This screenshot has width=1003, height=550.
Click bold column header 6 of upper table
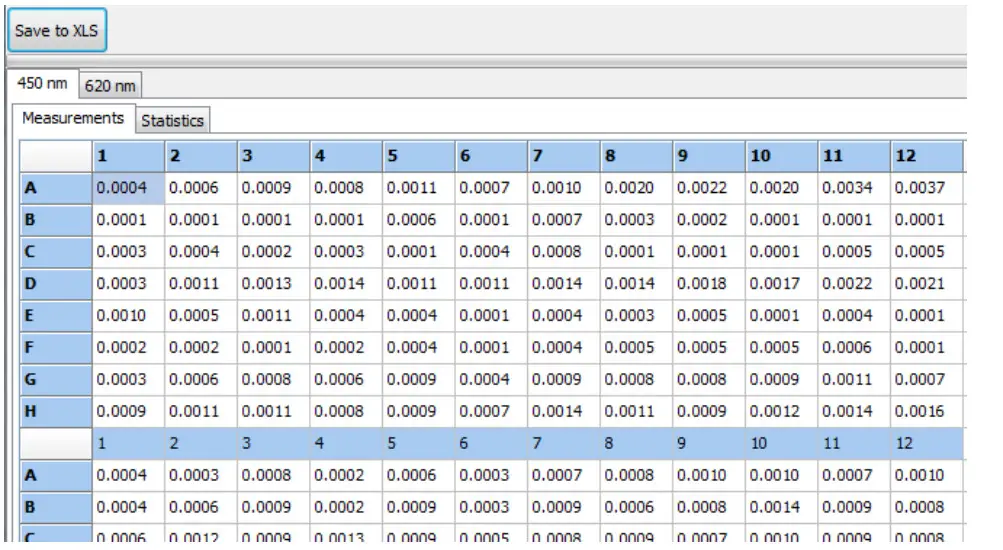[x=491, y=157]
